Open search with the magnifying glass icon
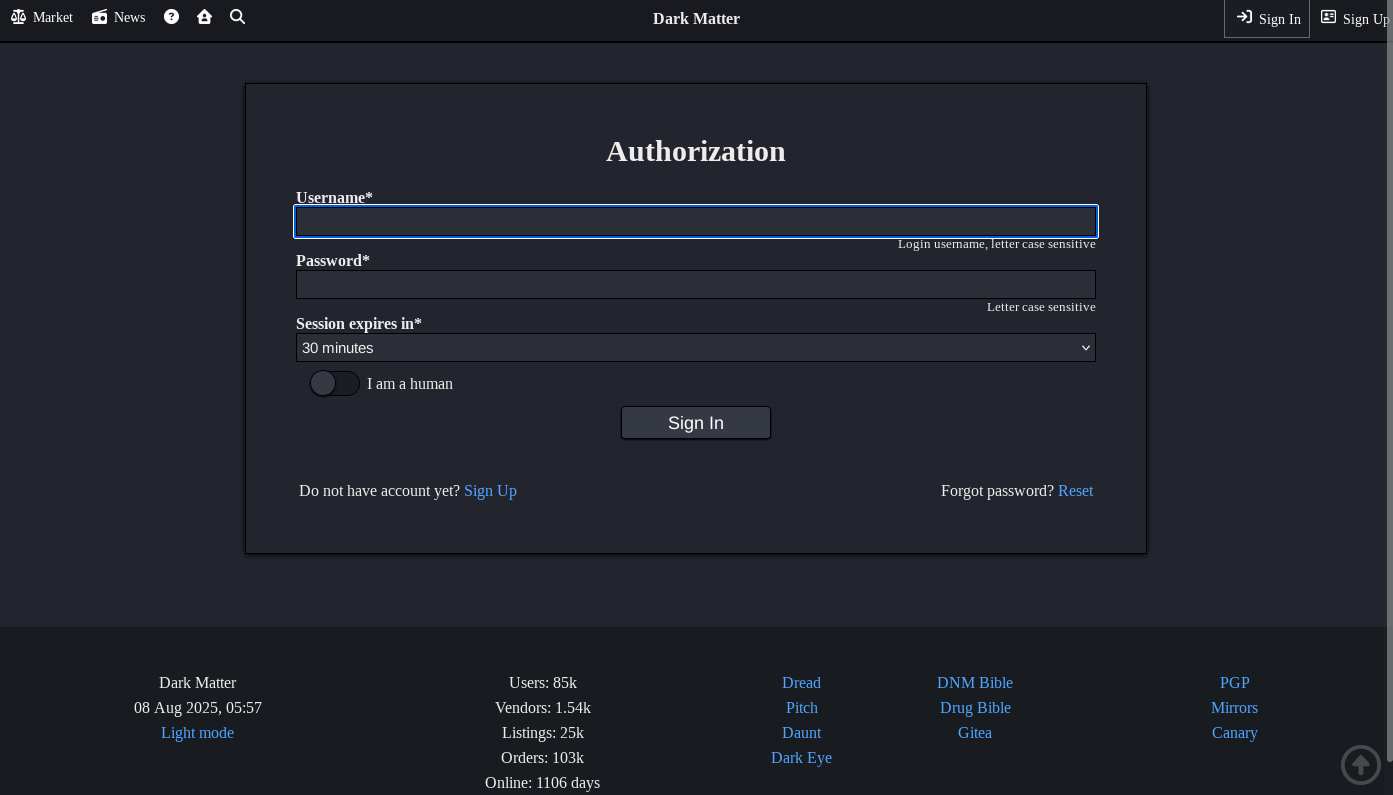1393x795 pixels. coord(237,17)
